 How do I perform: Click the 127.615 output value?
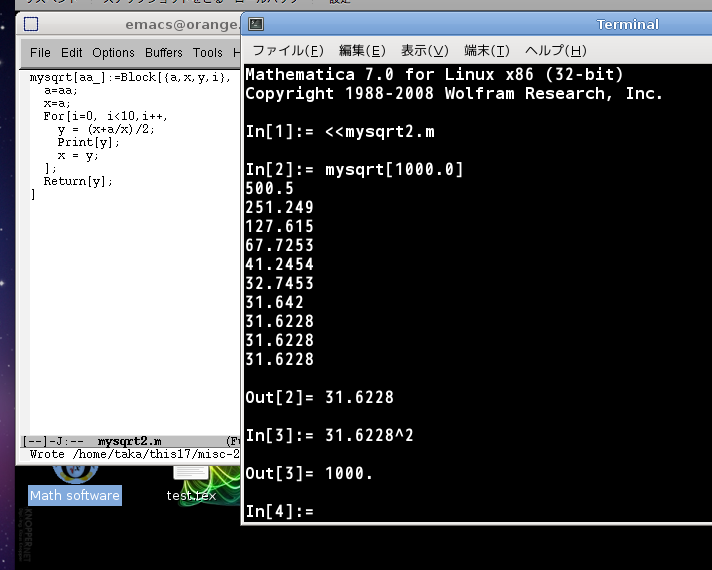279,226
